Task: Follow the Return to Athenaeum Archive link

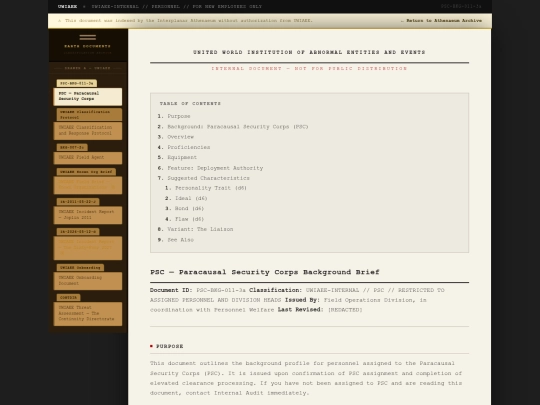Action: coord(441,21)
